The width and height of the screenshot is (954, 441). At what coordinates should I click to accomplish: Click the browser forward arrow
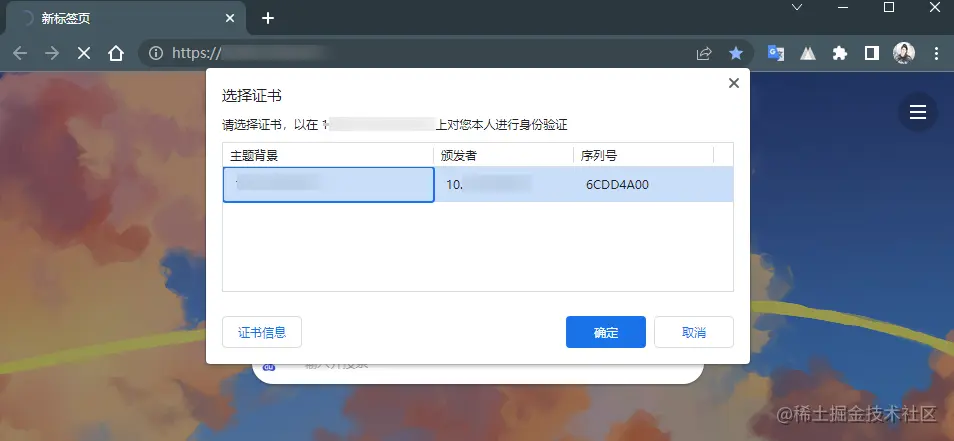pos(52,54)
